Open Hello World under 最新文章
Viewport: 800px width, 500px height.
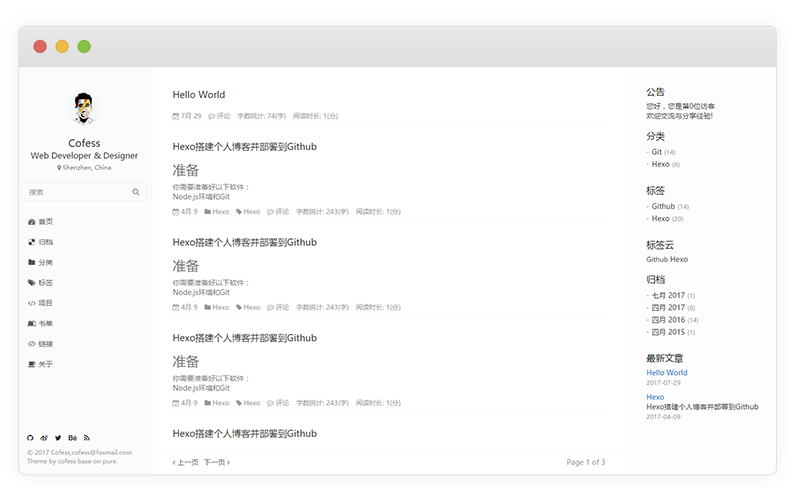point(667,373)
